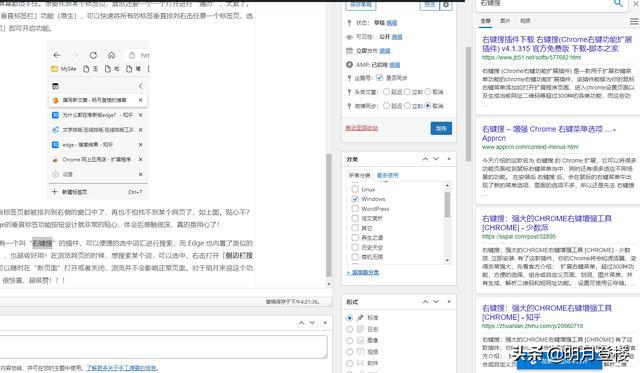Screen dimensions: 640x373
Task: Click the calendar icon beside 立即发布
Action: click(x=349, y=51)
